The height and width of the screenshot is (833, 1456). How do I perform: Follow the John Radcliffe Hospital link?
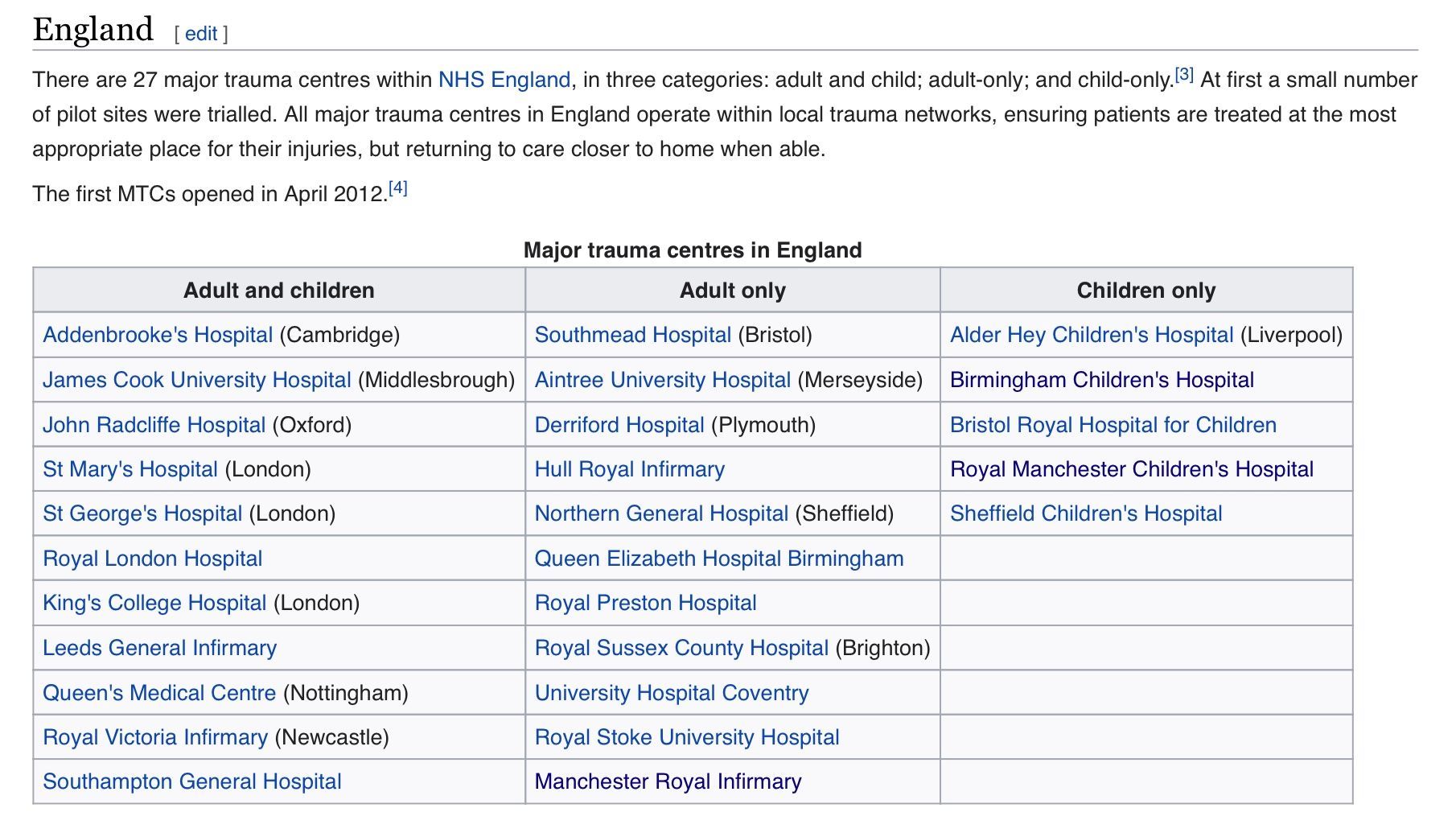click(x=154, y=425)
